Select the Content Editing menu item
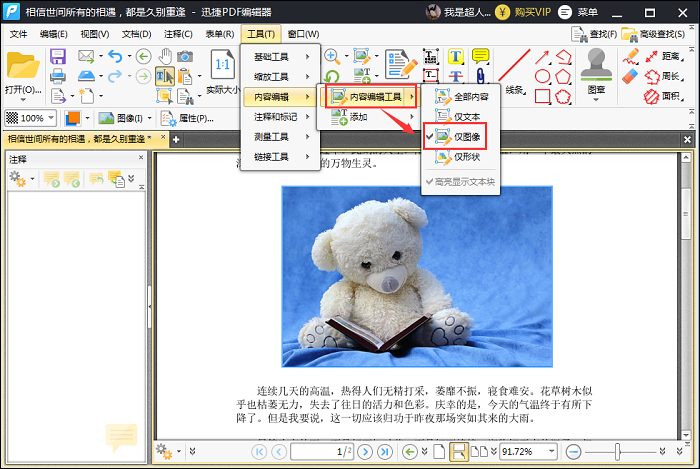 tap(280, 97)
